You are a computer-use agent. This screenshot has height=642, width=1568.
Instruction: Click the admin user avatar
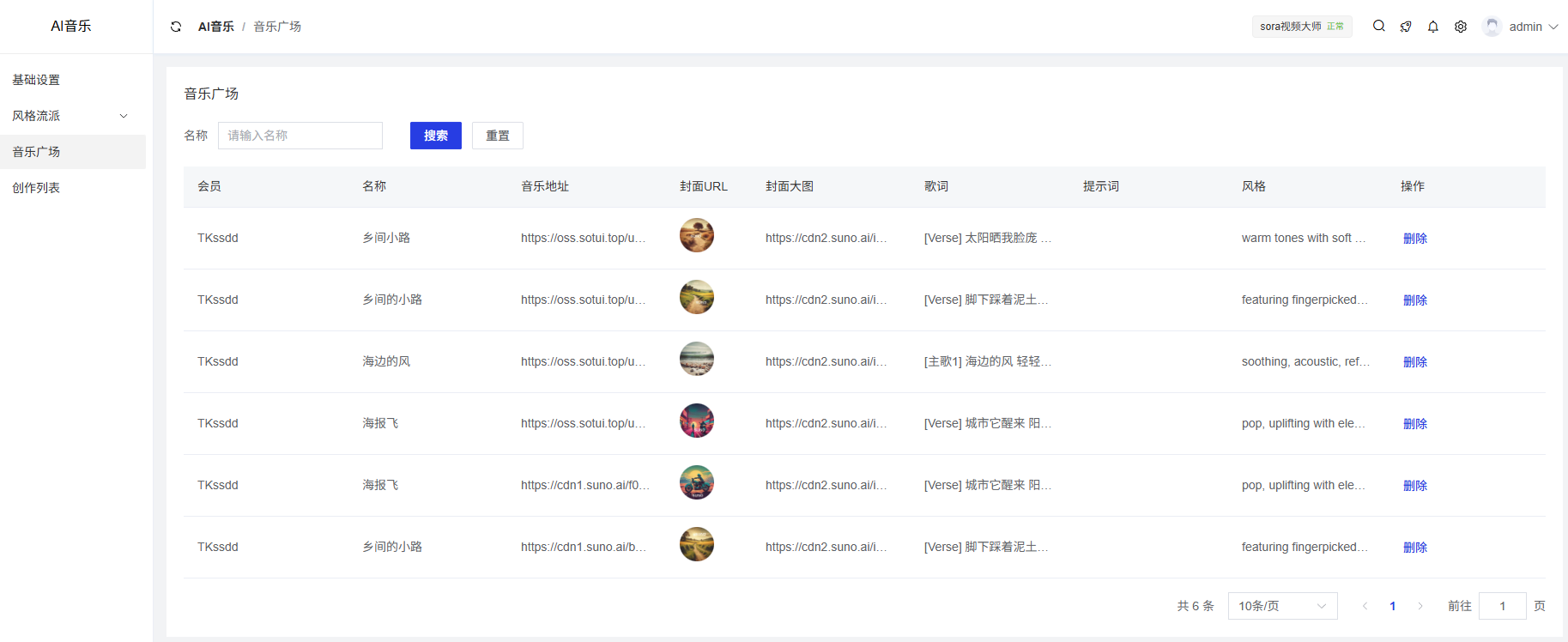coord(1492,27)
